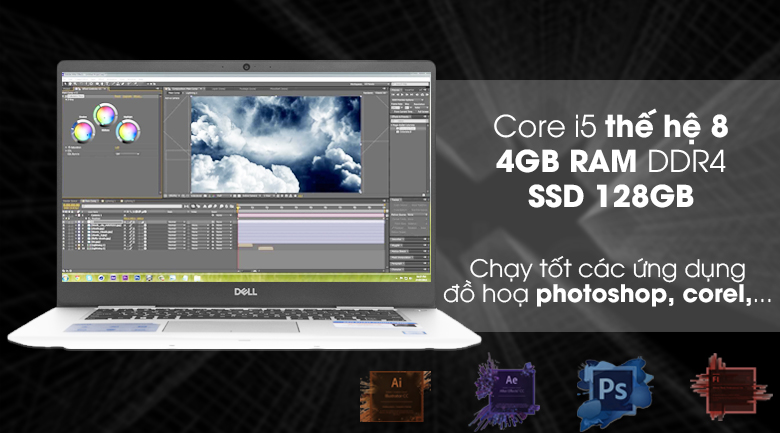Click the After Effects CC splash icon

click(505, 393)
